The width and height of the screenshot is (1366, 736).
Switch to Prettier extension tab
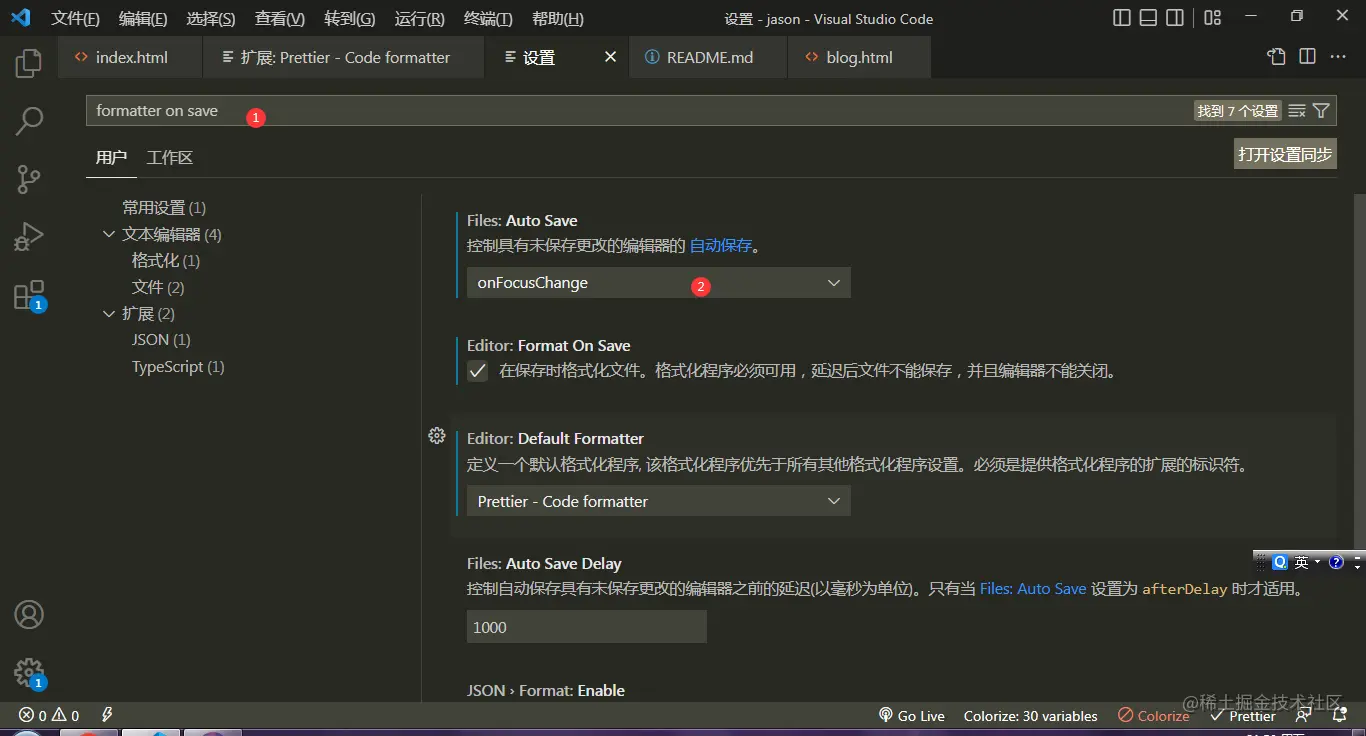(344, 57)
